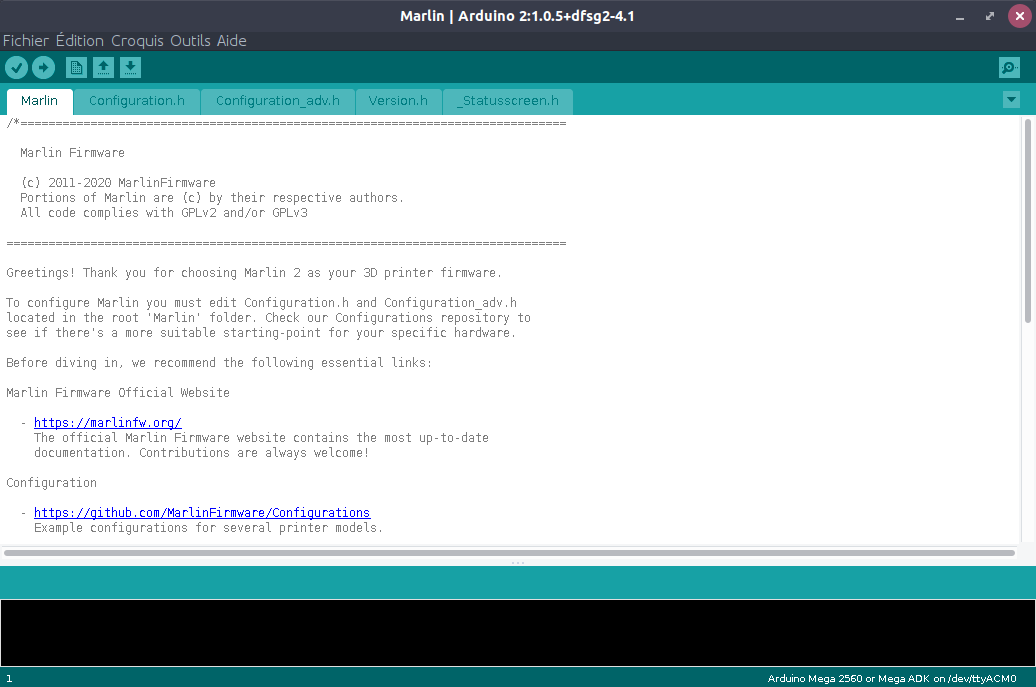1036x687 pixels.
Task: Open the Serial Monitor icon
Action: click(1009, 67)
